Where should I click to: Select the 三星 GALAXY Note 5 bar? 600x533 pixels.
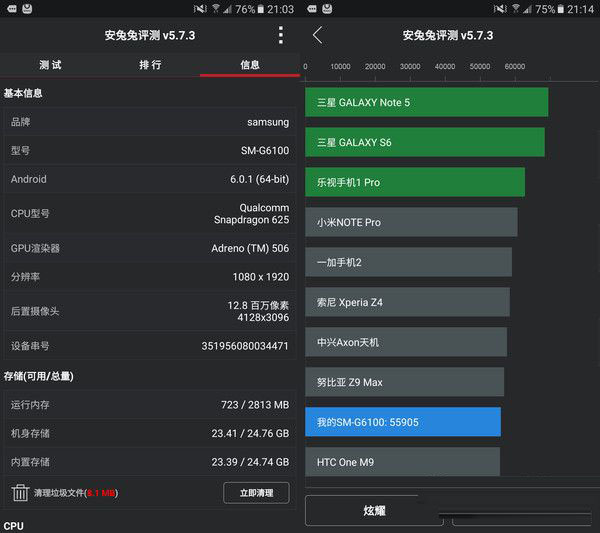(427, 102)
